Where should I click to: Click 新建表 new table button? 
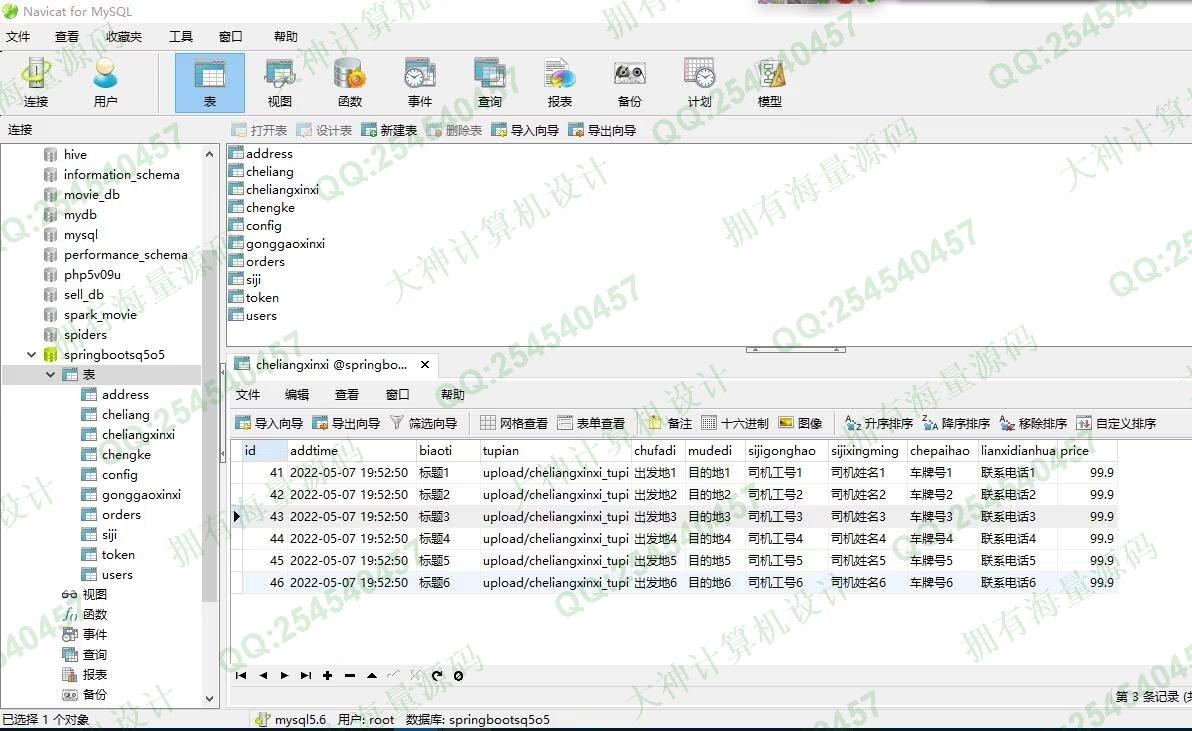tap(389, 131)
